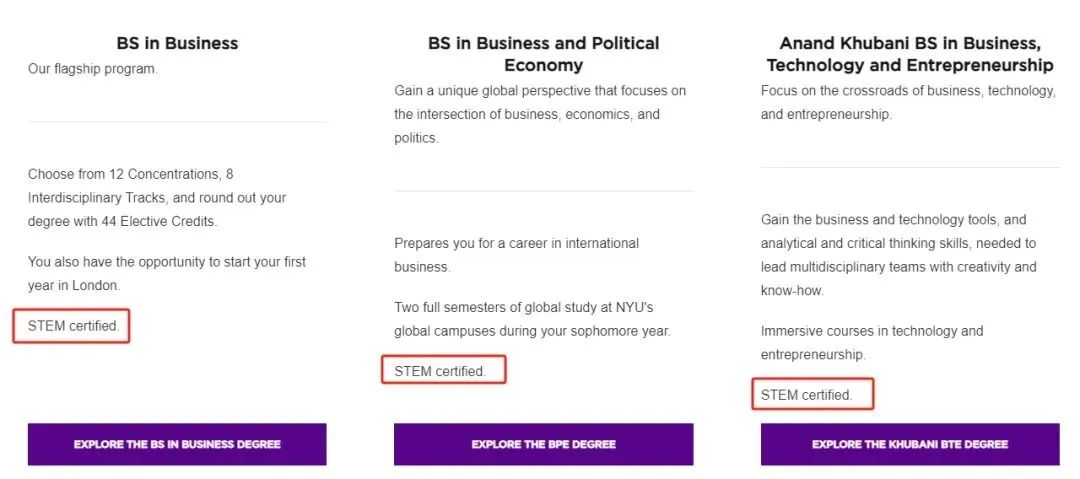Click the first year in London paragraph
Image resolution: width=1080 pixels, height=479 pixels.
tap(167, 273)
